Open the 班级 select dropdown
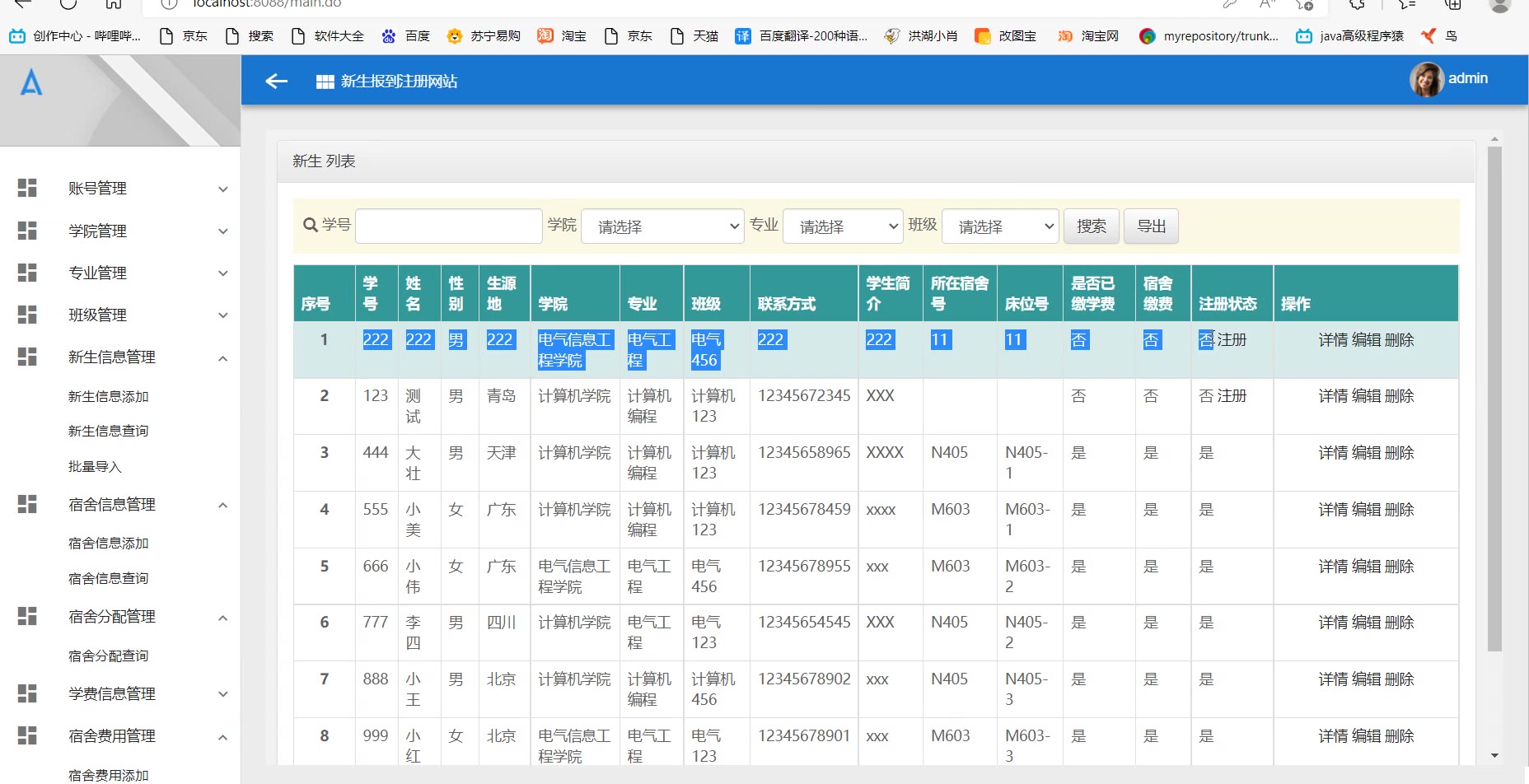1529x784 pixels. (999, 226)
